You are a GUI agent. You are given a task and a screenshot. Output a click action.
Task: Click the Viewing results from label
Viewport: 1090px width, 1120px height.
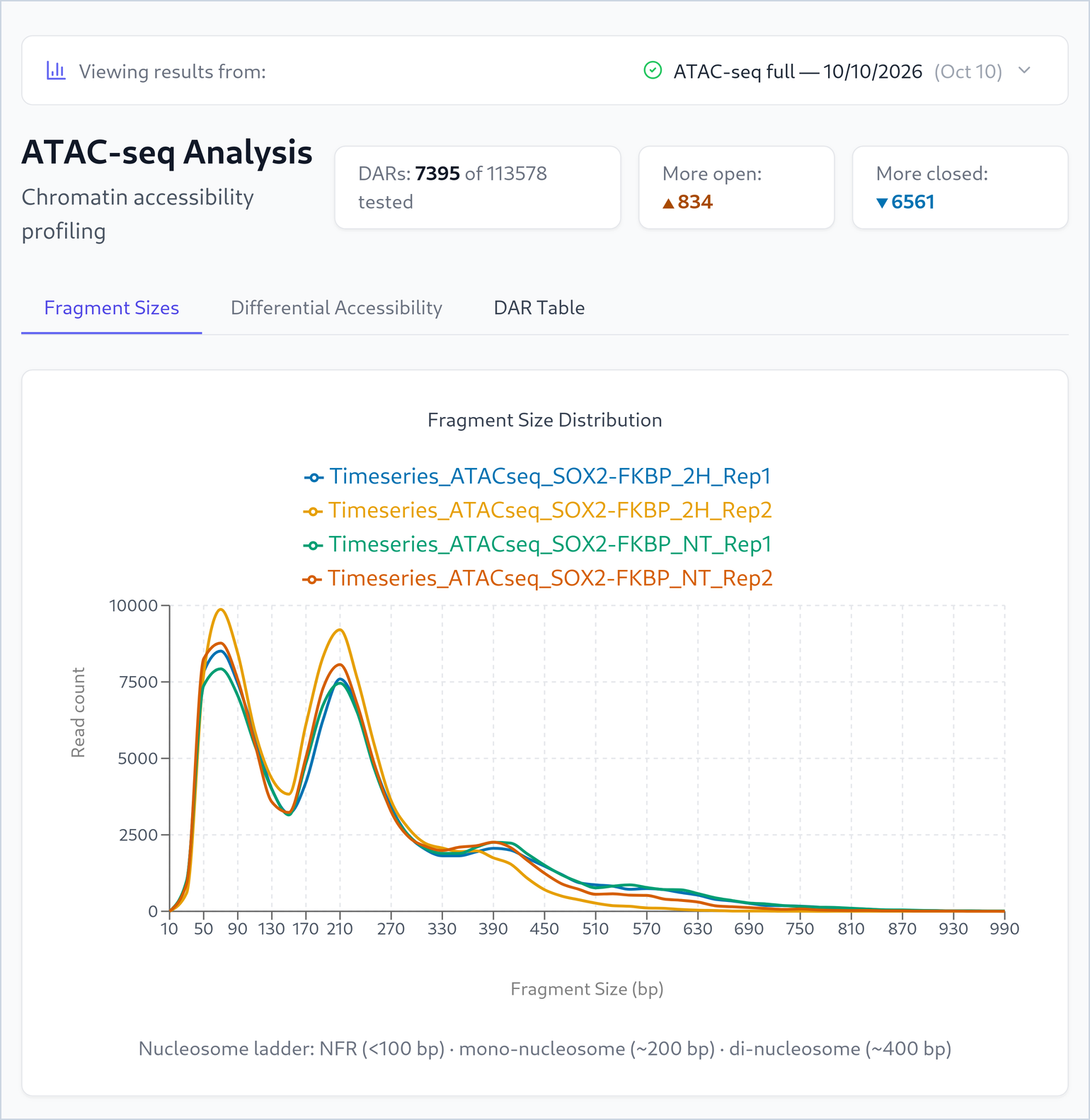173,72
